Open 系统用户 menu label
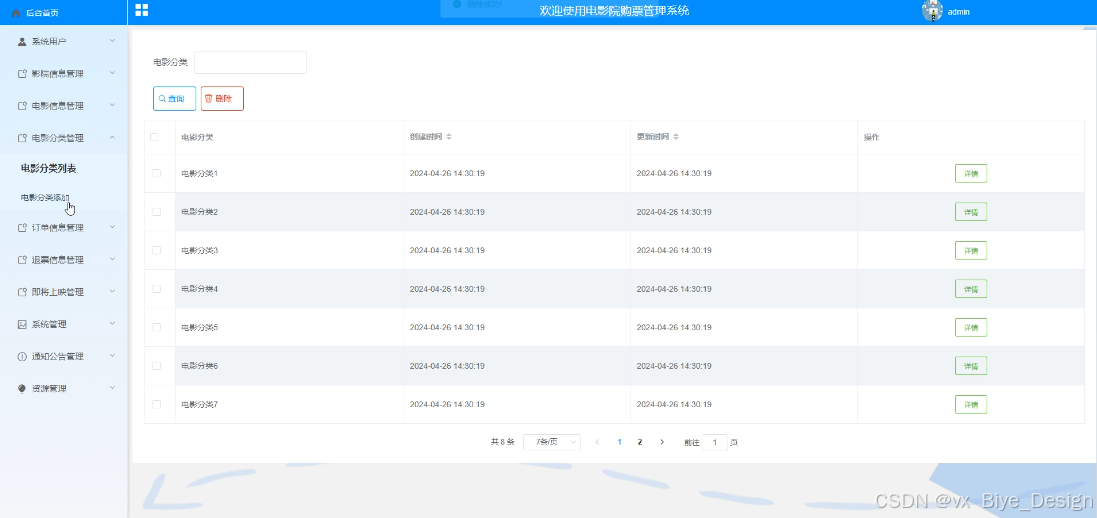The image size is (1097, 518). (x=49, y=41)
